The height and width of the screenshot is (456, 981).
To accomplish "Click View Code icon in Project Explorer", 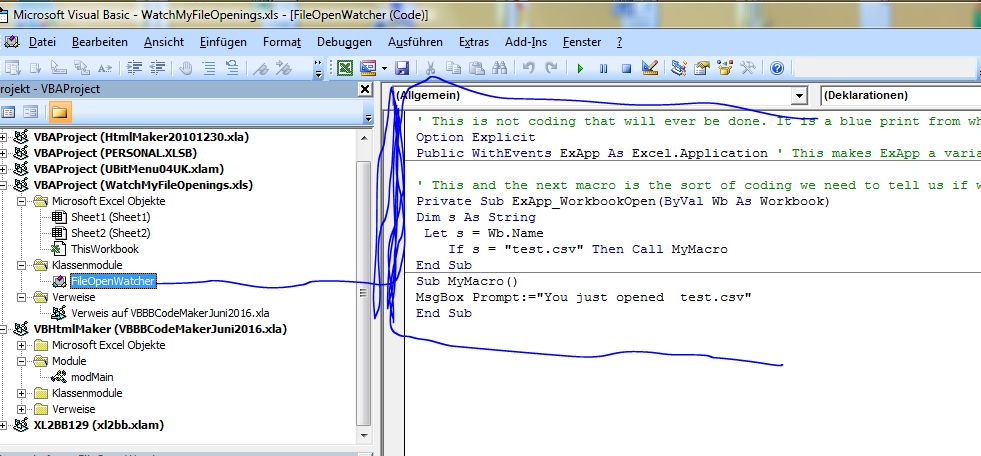I will 8,113.
